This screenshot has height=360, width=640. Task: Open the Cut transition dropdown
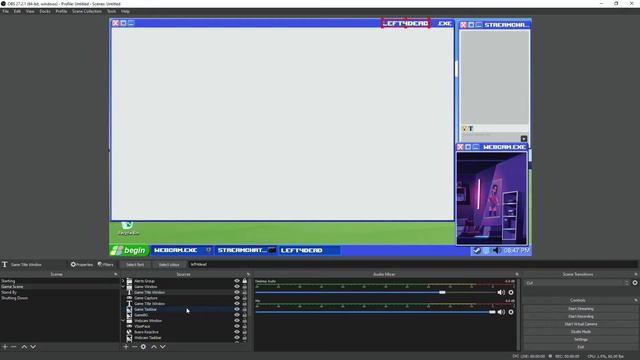click(x=577, y=283)
